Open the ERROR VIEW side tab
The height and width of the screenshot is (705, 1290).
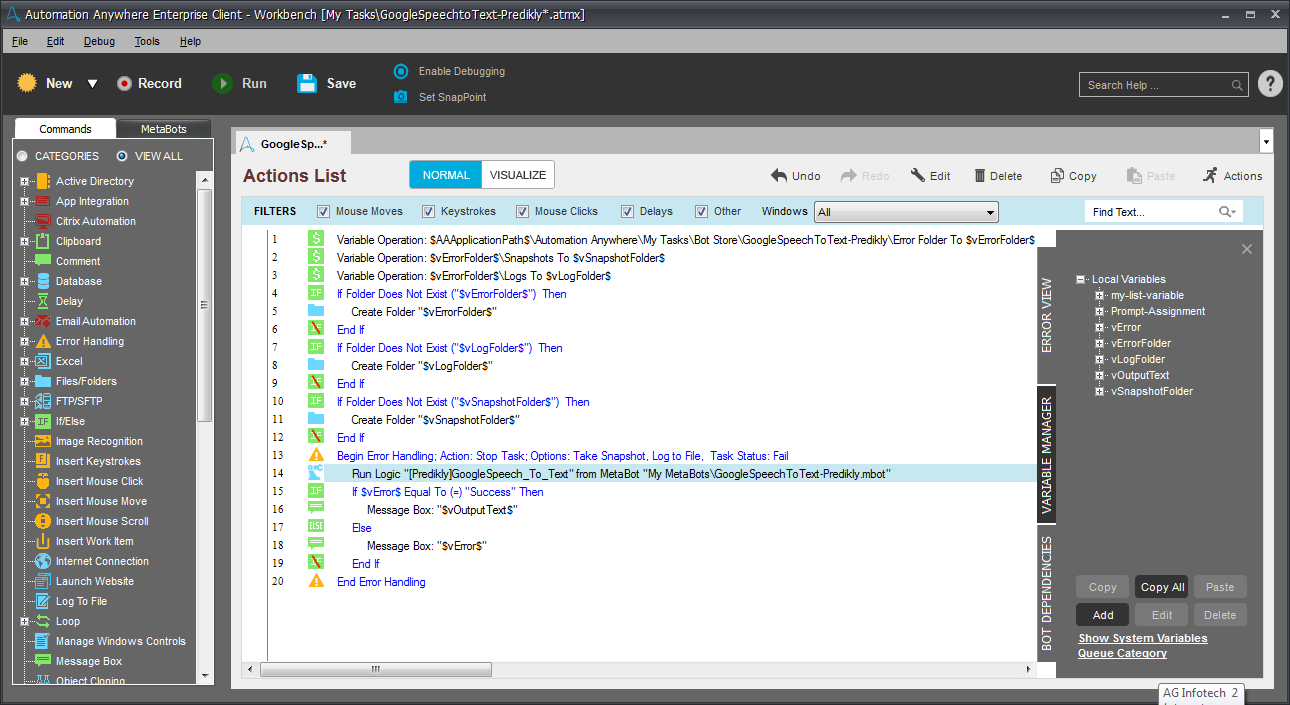click(1047, 314)
